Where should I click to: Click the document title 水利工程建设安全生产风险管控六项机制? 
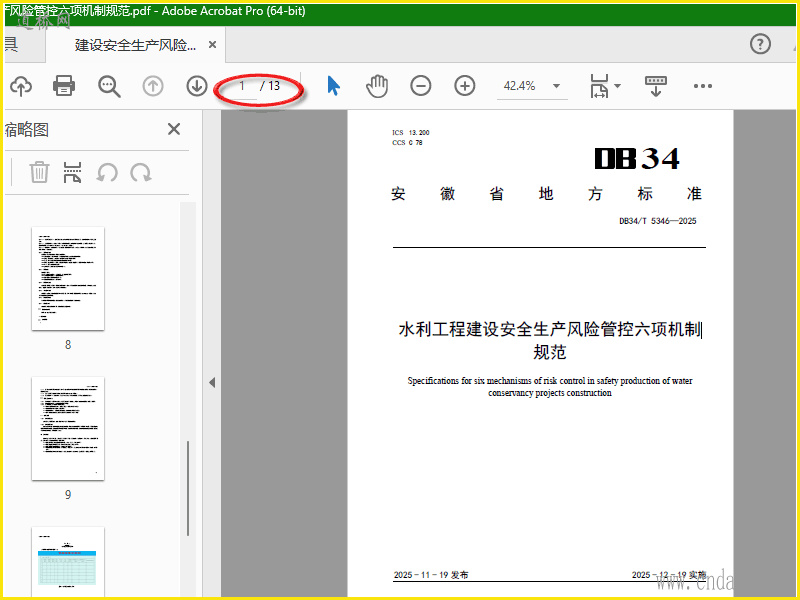click(x=550, y=330)
